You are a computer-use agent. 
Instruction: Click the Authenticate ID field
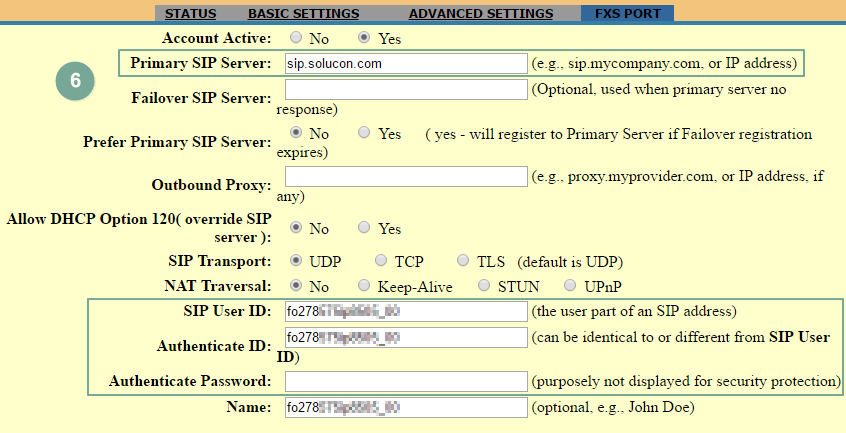click(405, 337)
